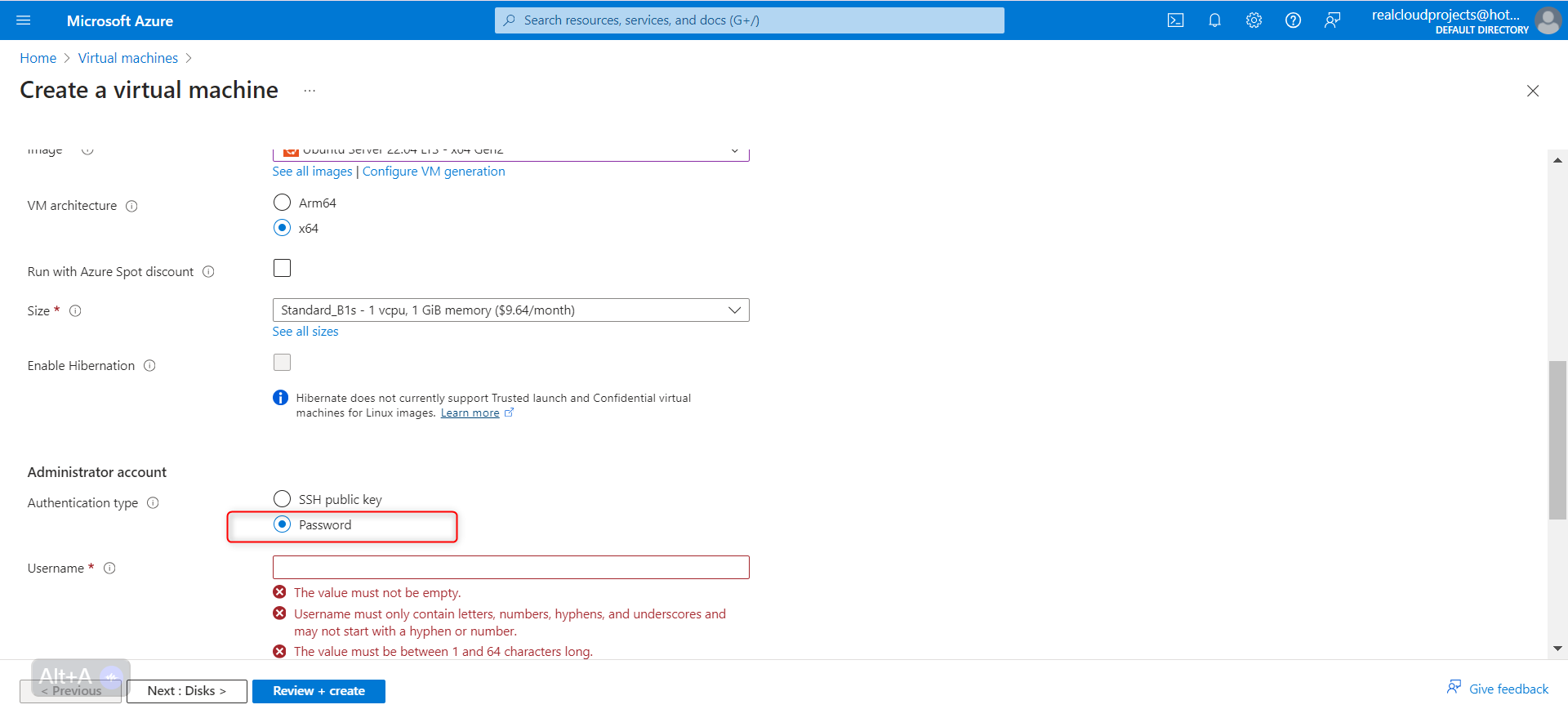Click the Microsoft Azure logo text
The height and width of the screenshot is (727, 1568).
tap(120, 20)
